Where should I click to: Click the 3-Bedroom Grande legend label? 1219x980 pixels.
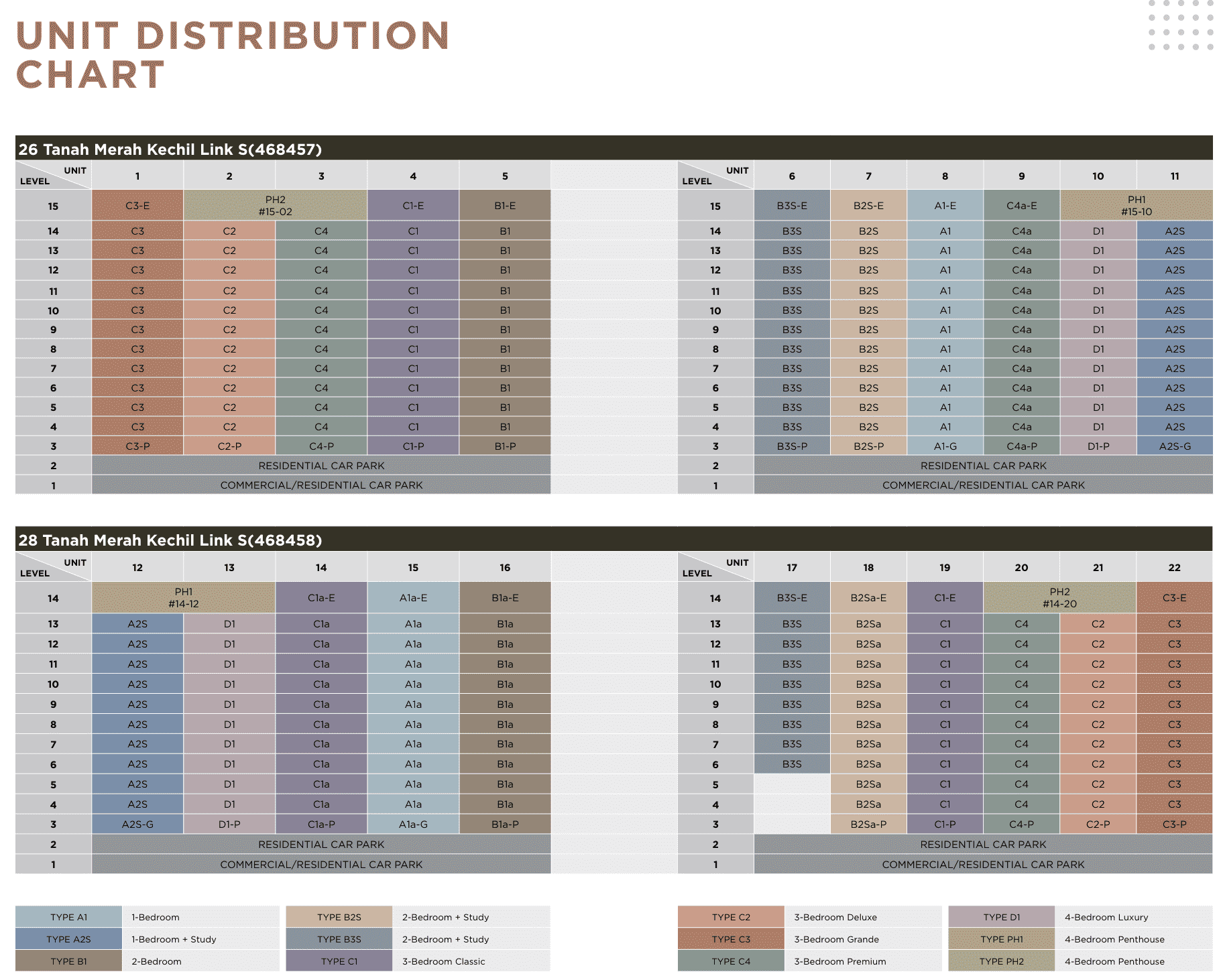pyautogui.click(x=836, y=939)
